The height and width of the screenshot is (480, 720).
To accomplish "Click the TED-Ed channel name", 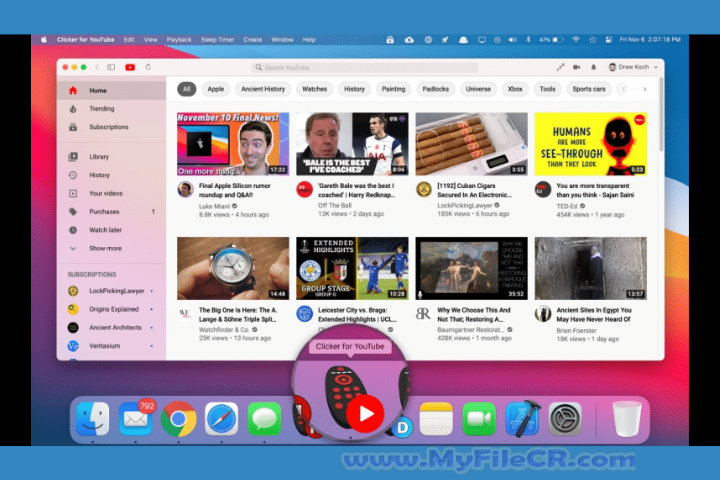I will point(567,206).
